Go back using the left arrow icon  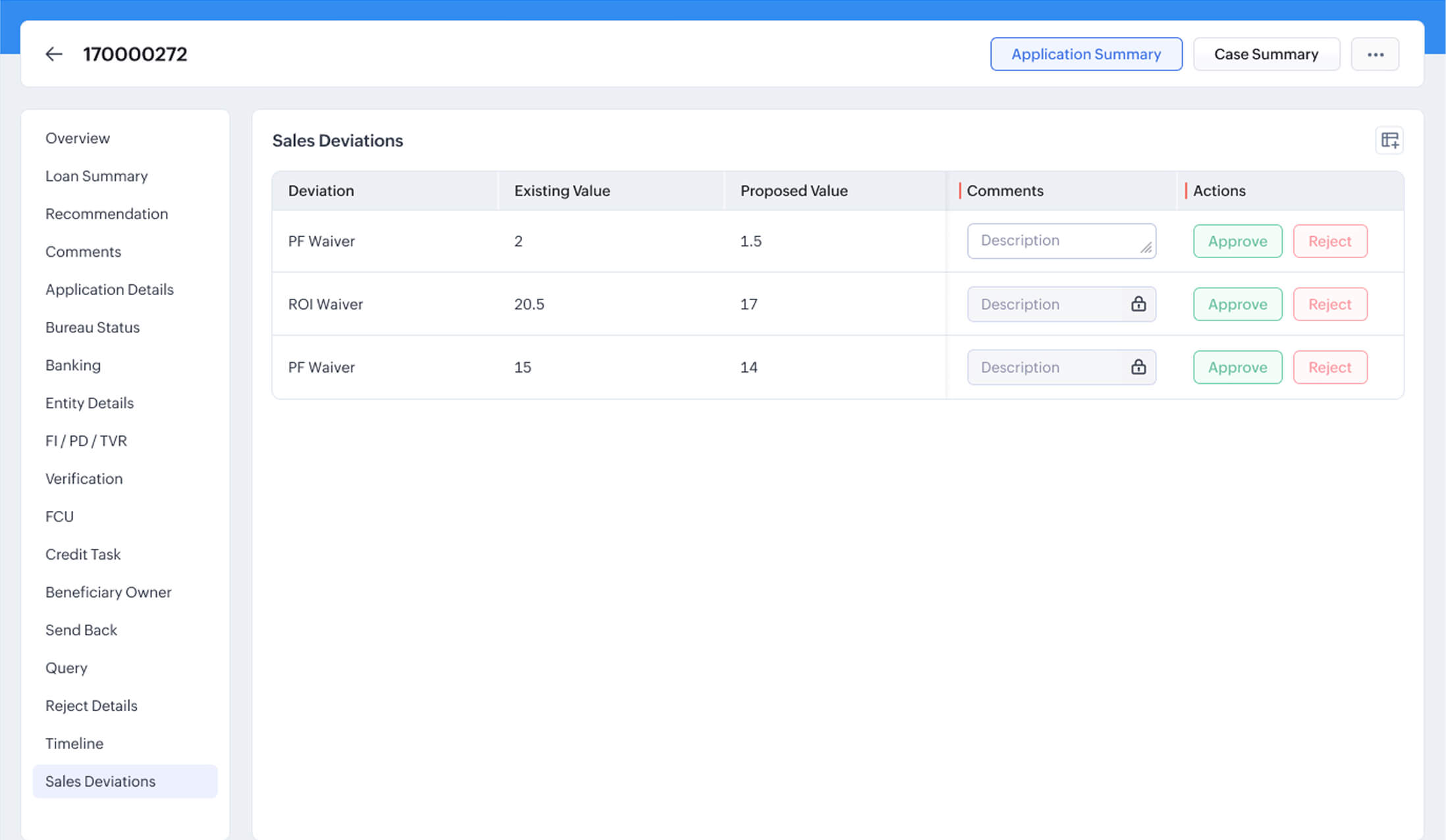(x=54, y=54)
